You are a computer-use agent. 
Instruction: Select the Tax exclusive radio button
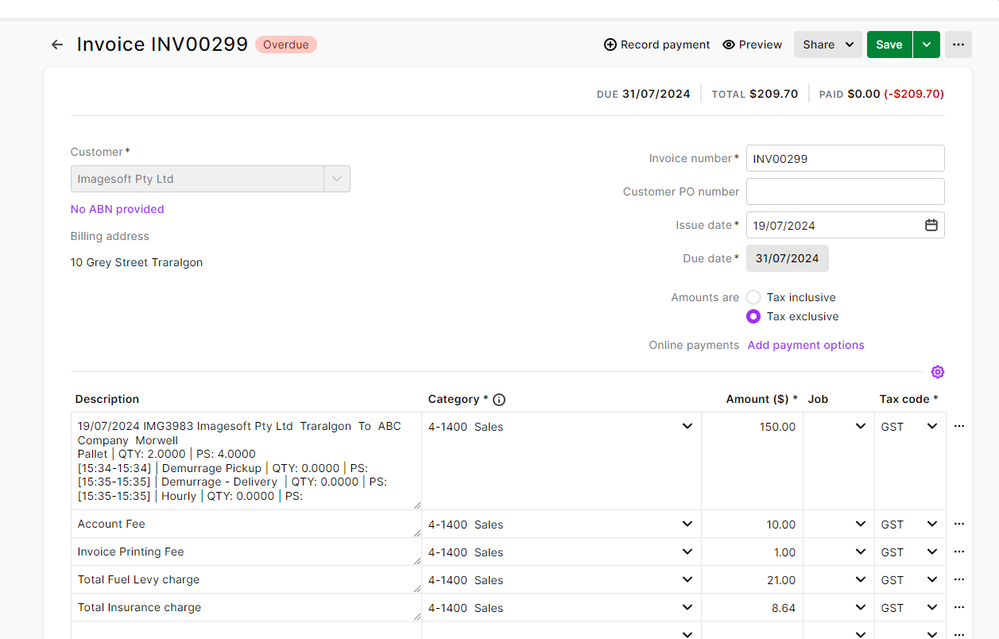pyautogui.click(x=753, y=317)
